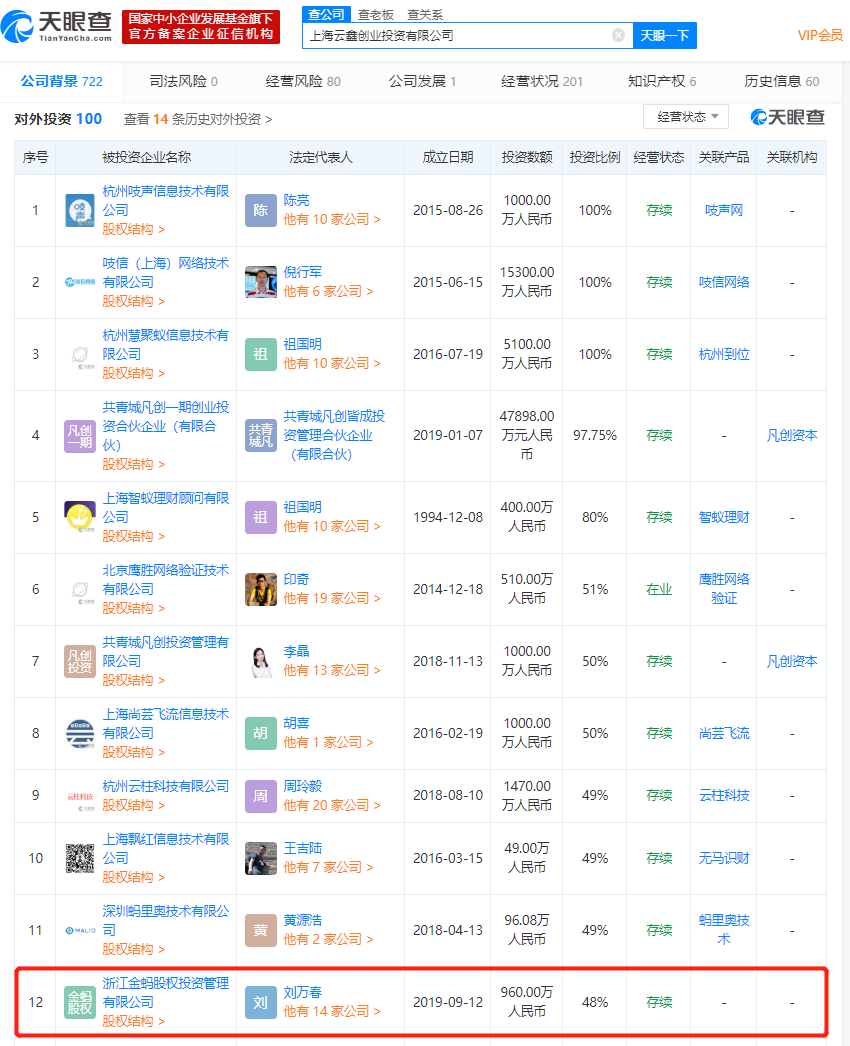
Task: Open 凡创资本 link in row 4
Action: (x=792, y=436)
